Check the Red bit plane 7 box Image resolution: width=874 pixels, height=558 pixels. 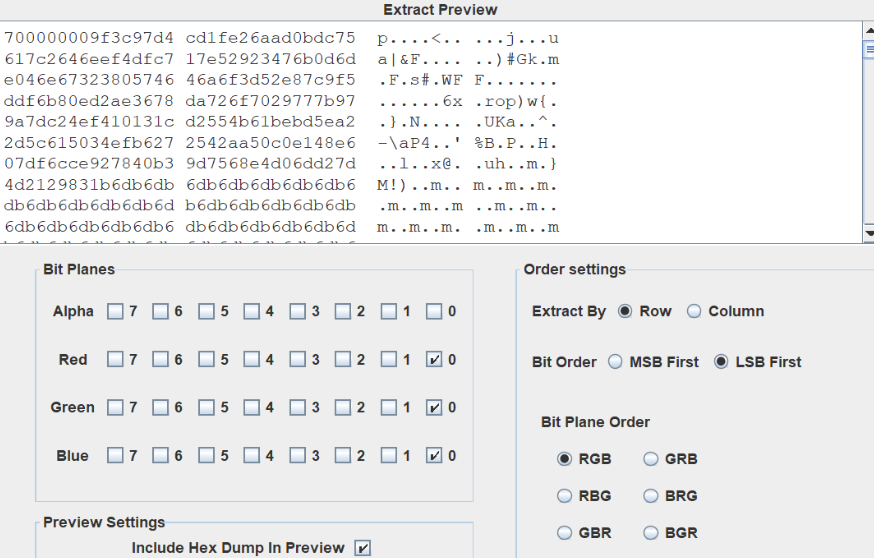(x=115, y=360)
